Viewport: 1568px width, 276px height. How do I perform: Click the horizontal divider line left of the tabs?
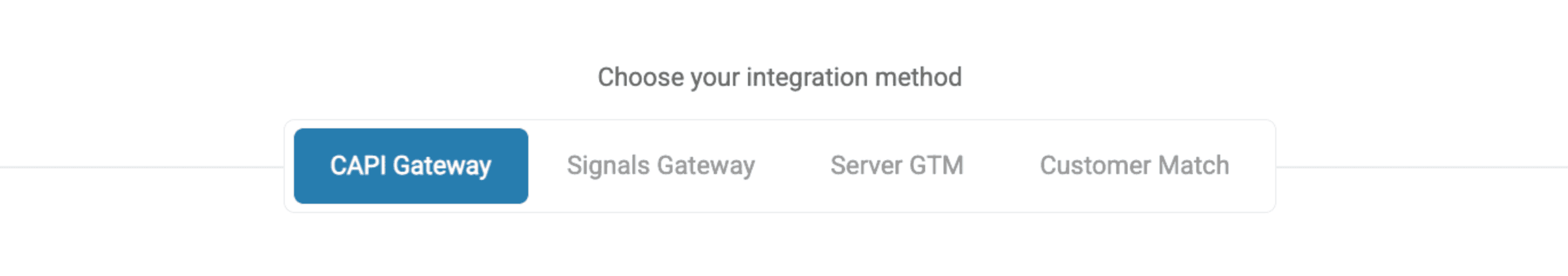[142, 167]
